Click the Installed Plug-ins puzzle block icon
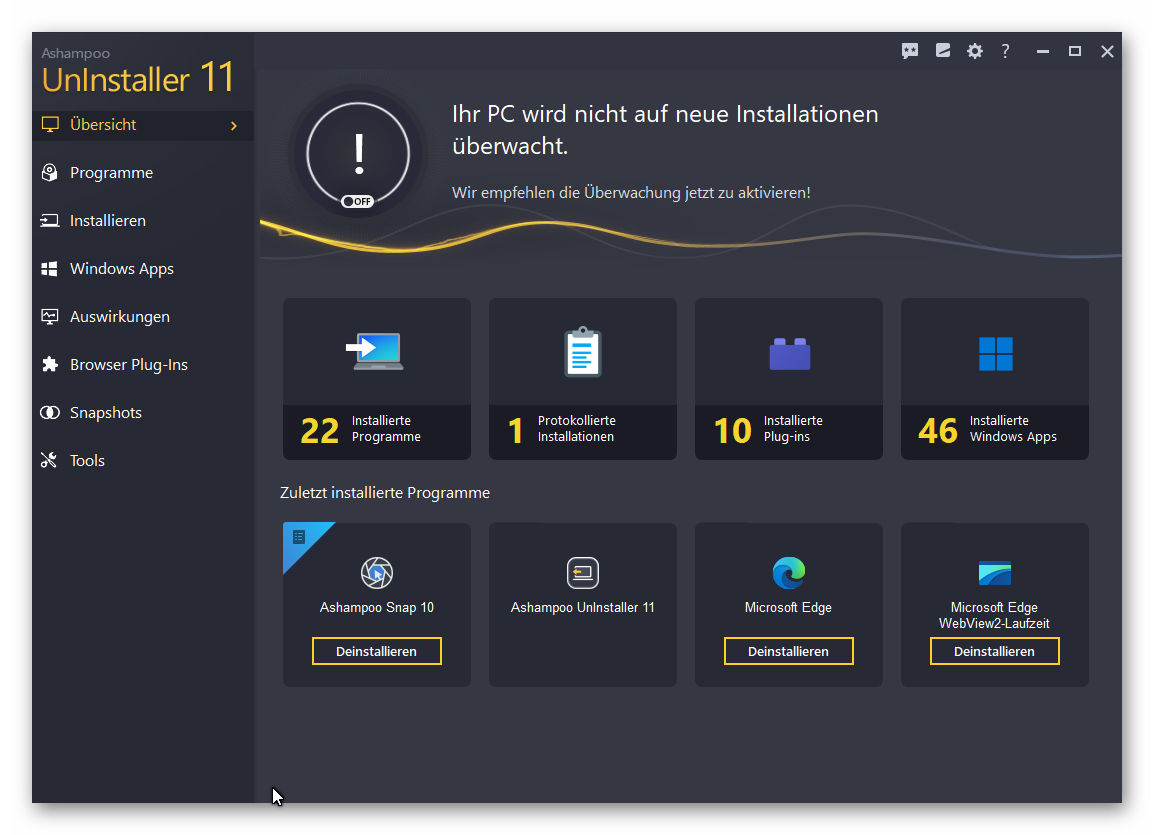1154x835 pixels. click(x=789, y=354)
